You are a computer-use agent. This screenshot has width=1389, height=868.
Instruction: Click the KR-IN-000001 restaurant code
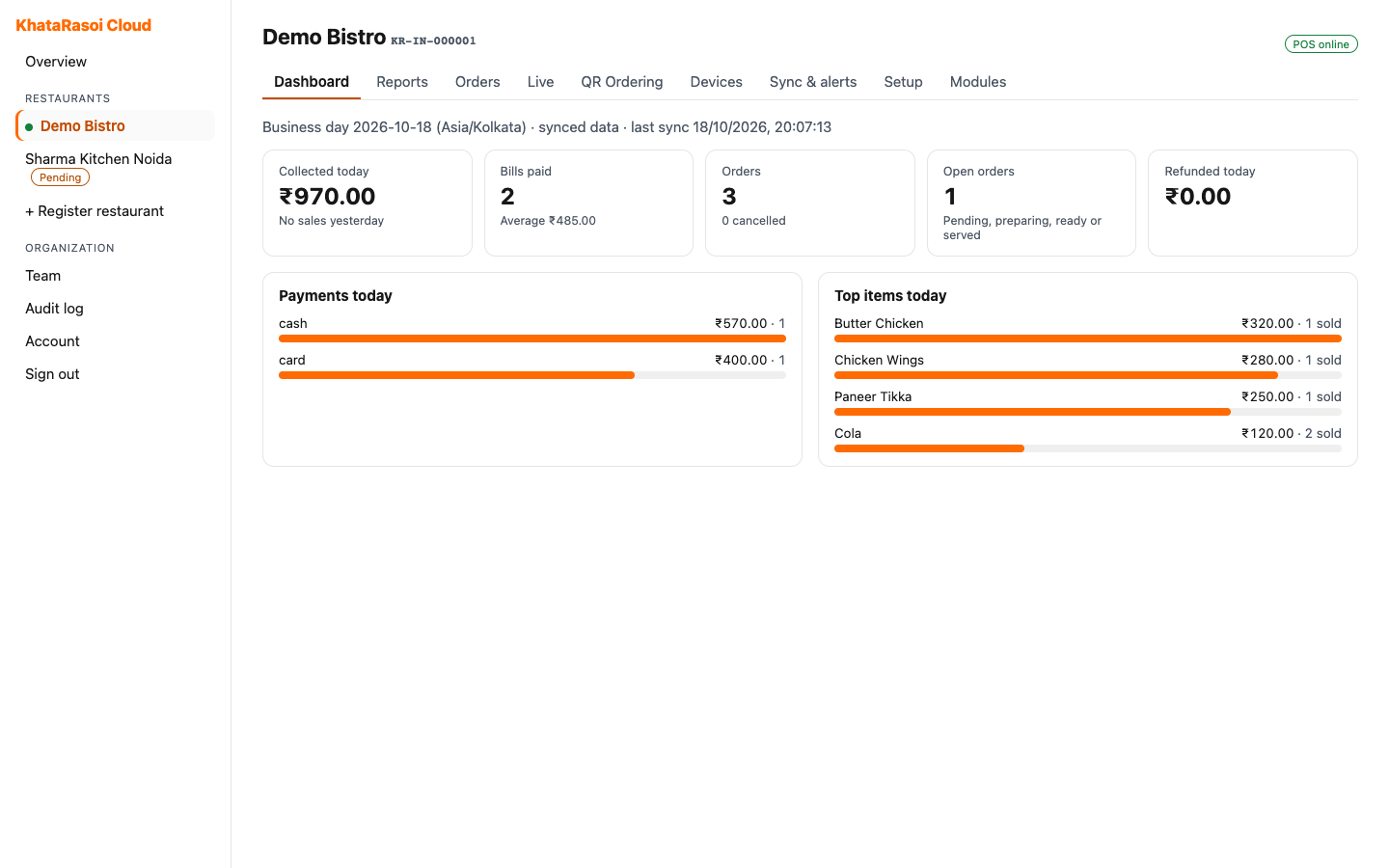click(433, 41)
